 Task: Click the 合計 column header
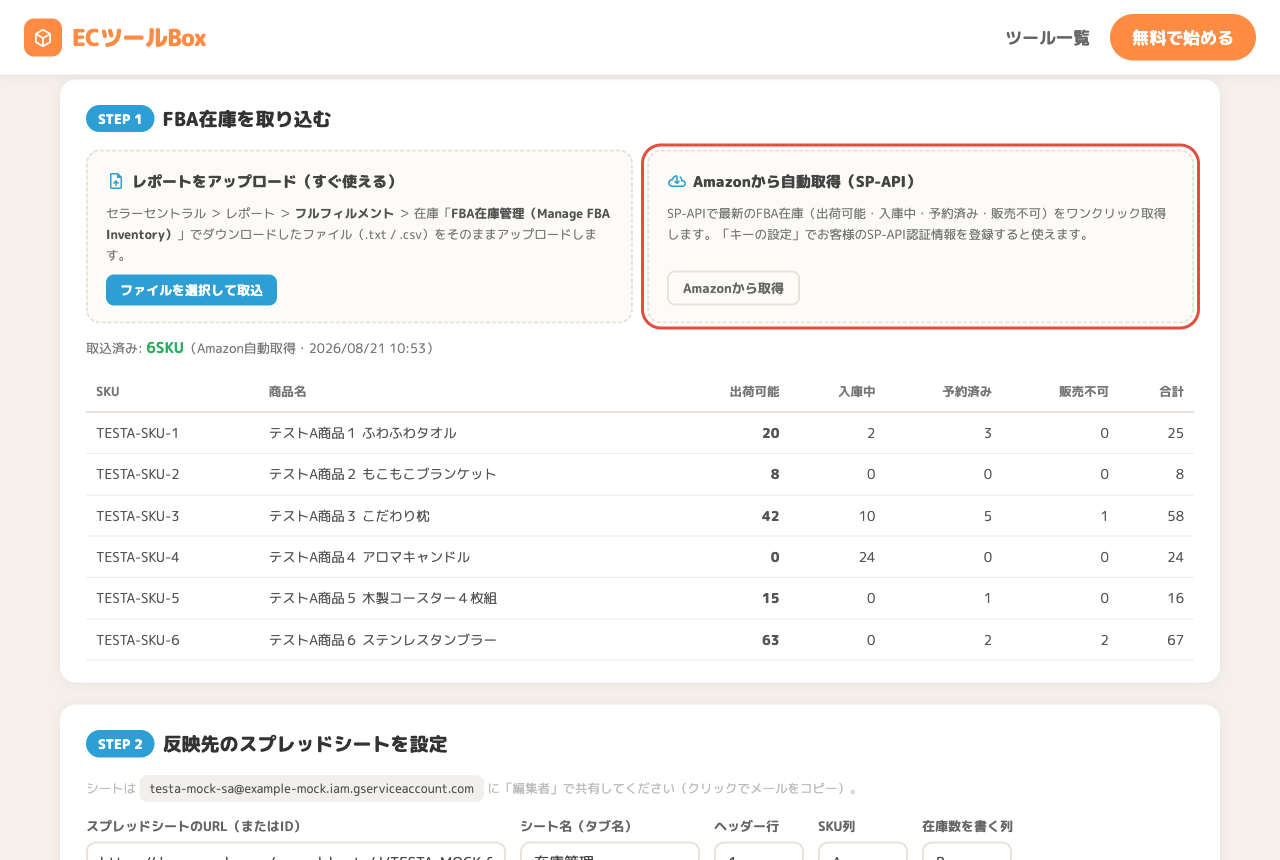tap(1171, 391)
